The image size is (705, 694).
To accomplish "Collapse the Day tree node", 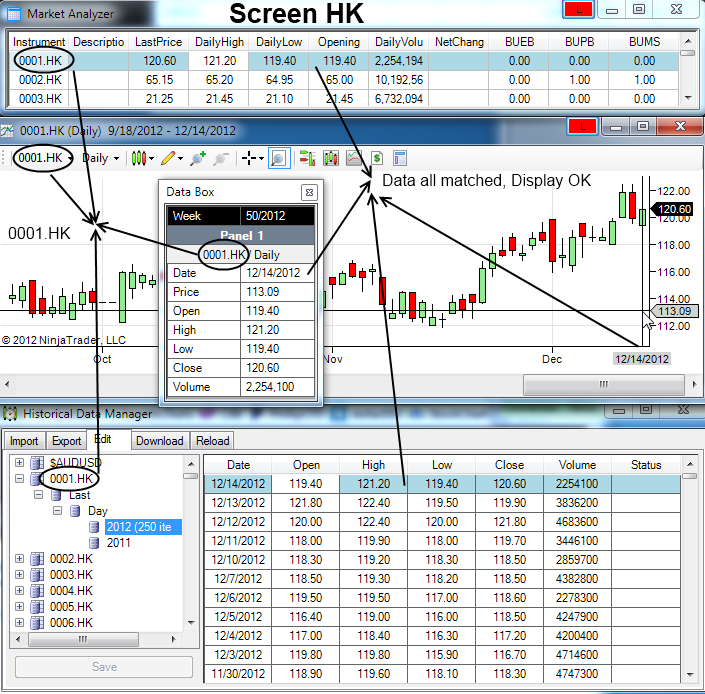I will [58, 511].
